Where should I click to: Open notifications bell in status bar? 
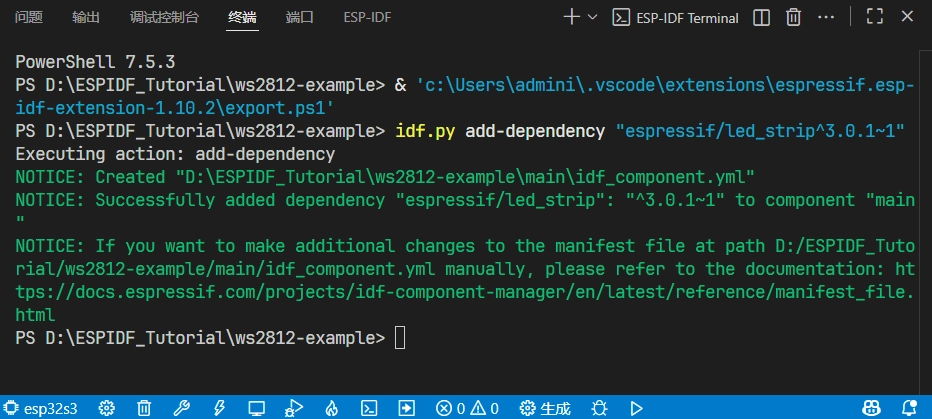(909, 408)
